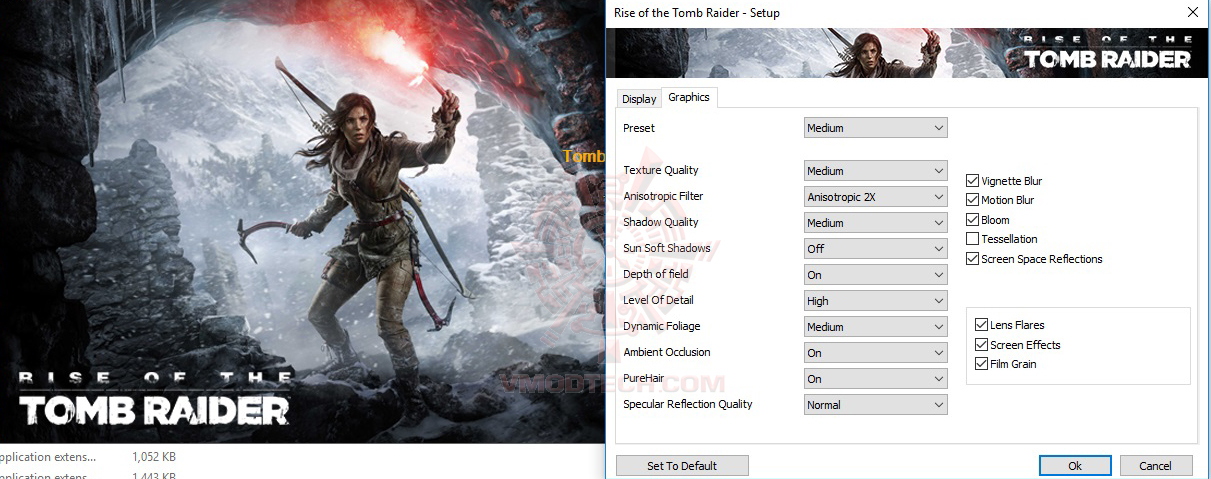The height and width of the screenshot is (479, 1211).
Task: Change Shadow Quality dropdown value
Action: tap(875, 223)
